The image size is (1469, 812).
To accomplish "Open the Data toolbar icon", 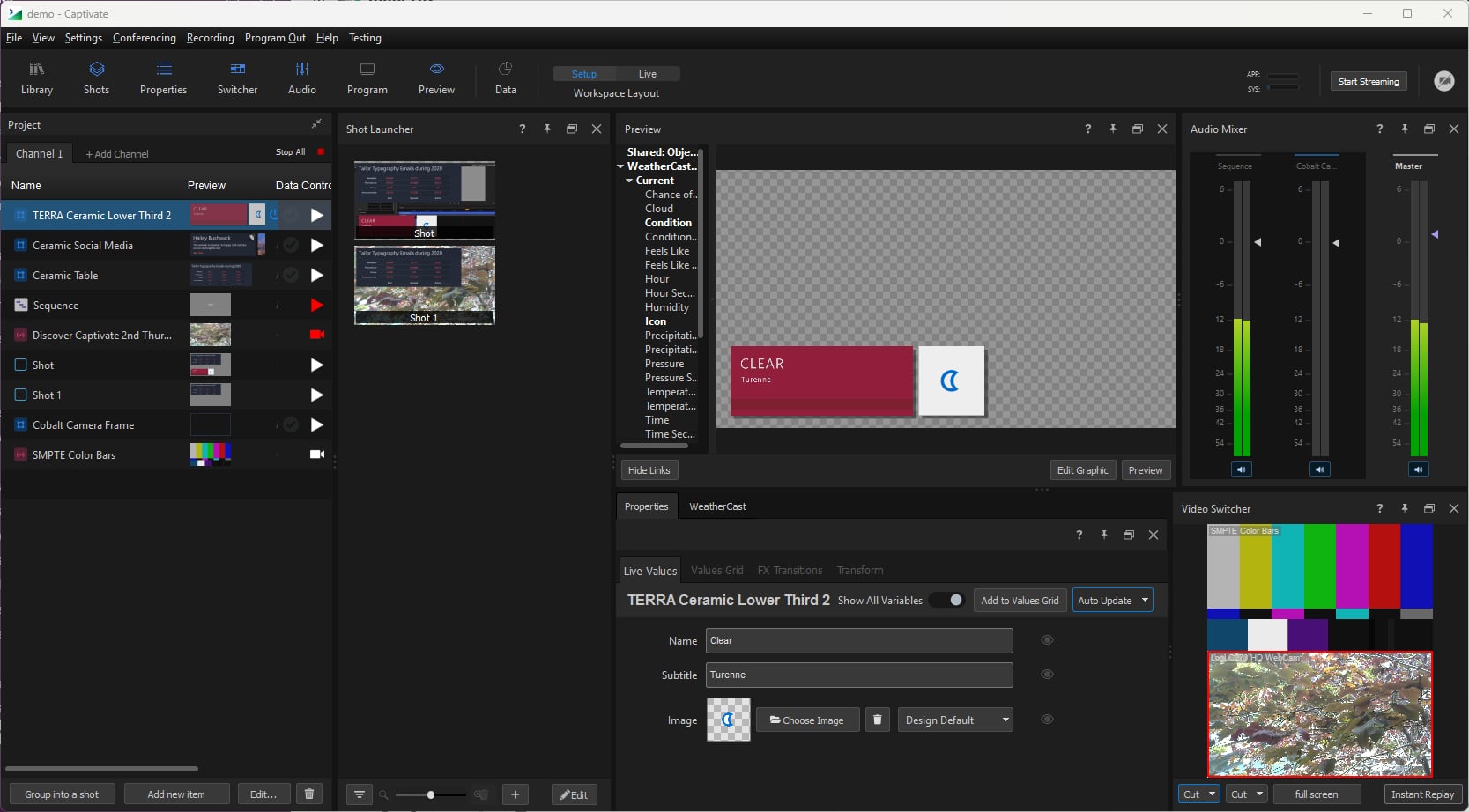I will click(x=505, y=78).
